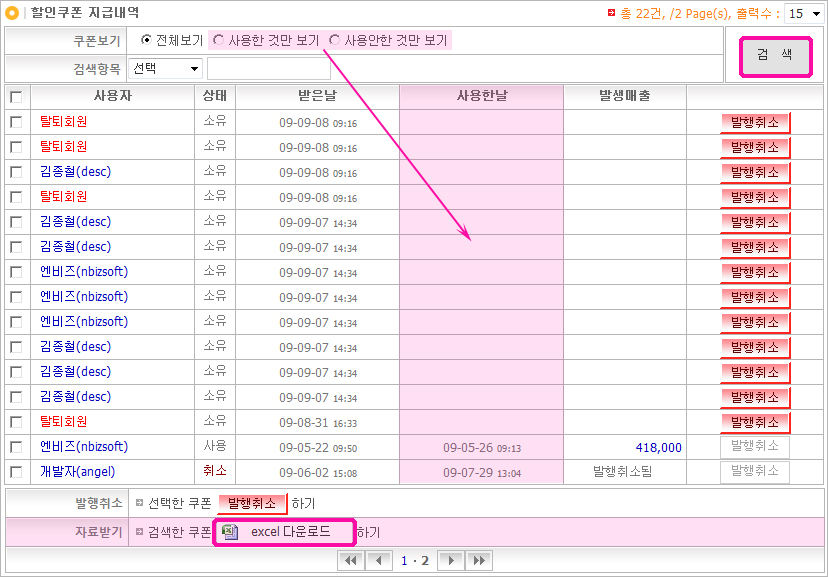Viewport: 828px width, 577px height.
Task: Select the 전체보기 radio option
Action: [x=147, y=41]
